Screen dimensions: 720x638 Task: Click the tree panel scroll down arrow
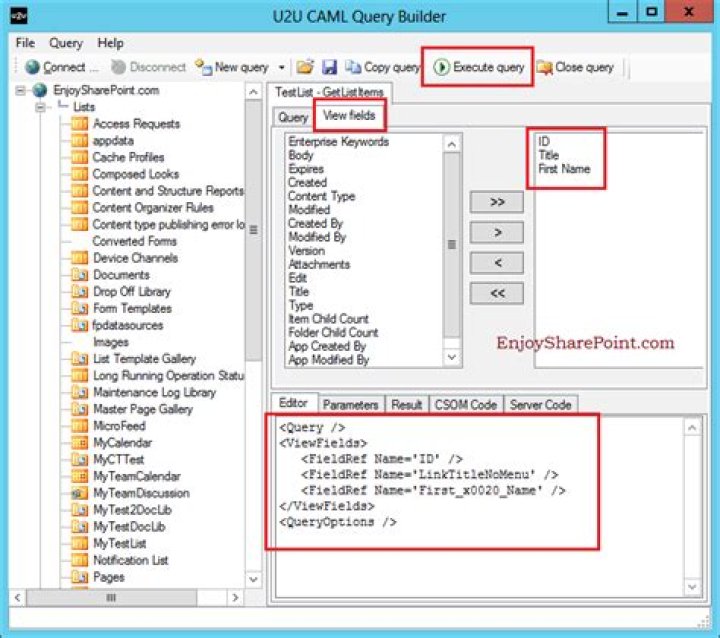(253, 579)
